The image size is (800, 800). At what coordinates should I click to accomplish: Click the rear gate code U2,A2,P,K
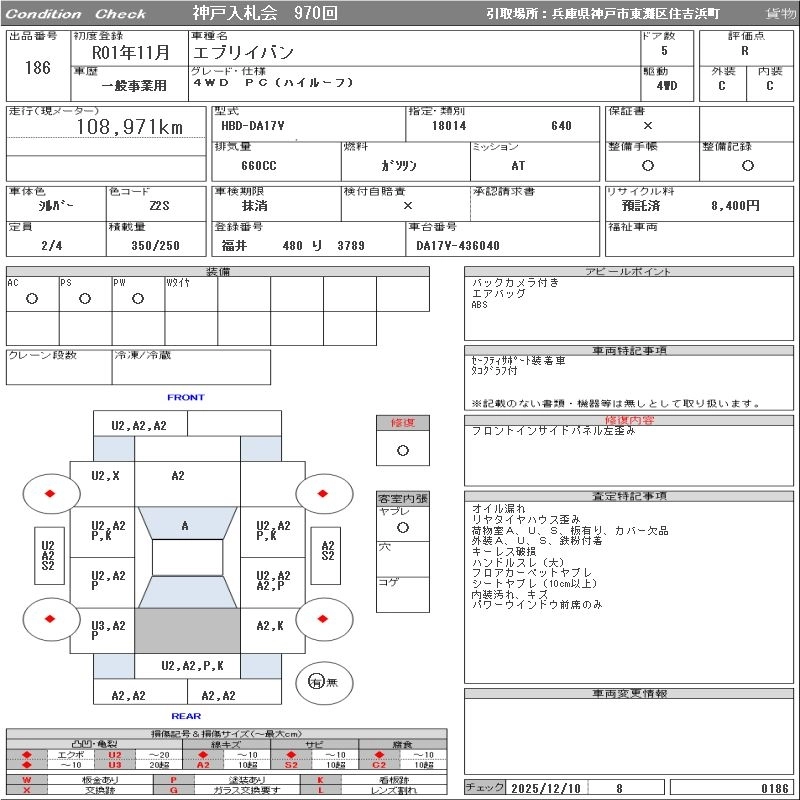pyautogui.click(x=192, y=665)
